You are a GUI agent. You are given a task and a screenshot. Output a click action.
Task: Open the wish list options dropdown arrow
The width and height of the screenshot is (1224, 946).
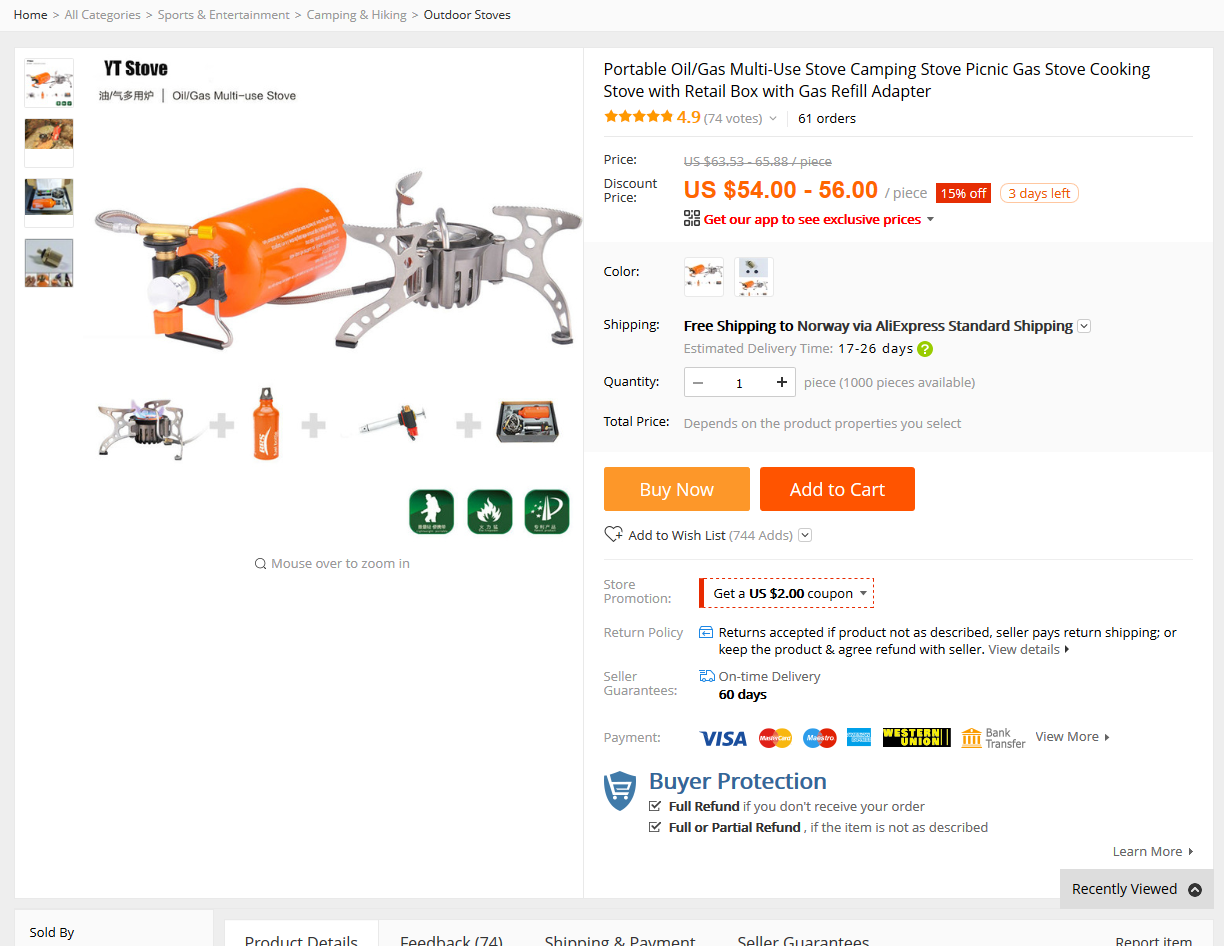click(x=805, y=534)
